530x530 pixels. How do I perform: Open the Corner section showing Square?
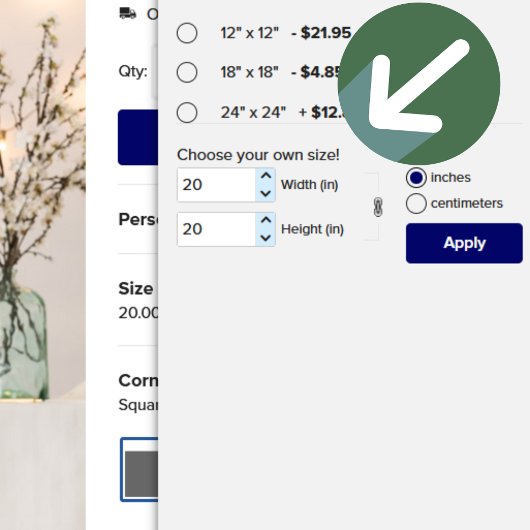tap(138, 392)
